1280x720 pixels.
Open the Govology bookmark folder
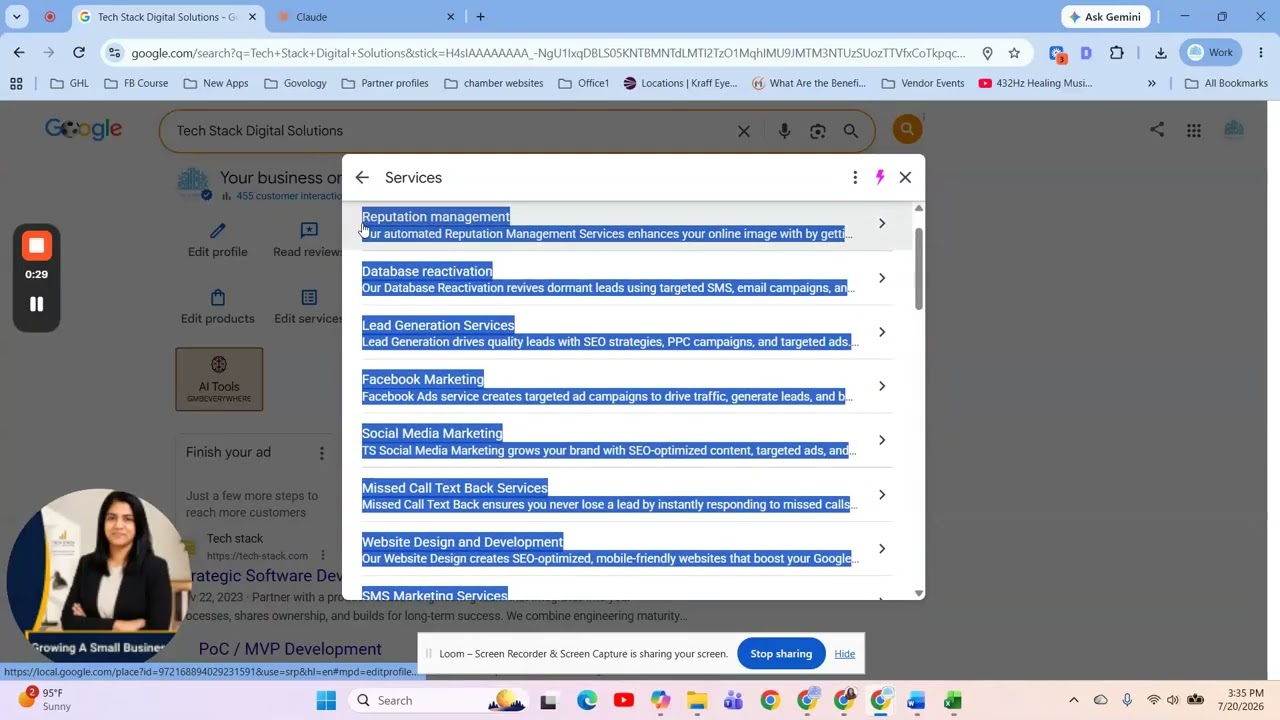click(295, 84)
